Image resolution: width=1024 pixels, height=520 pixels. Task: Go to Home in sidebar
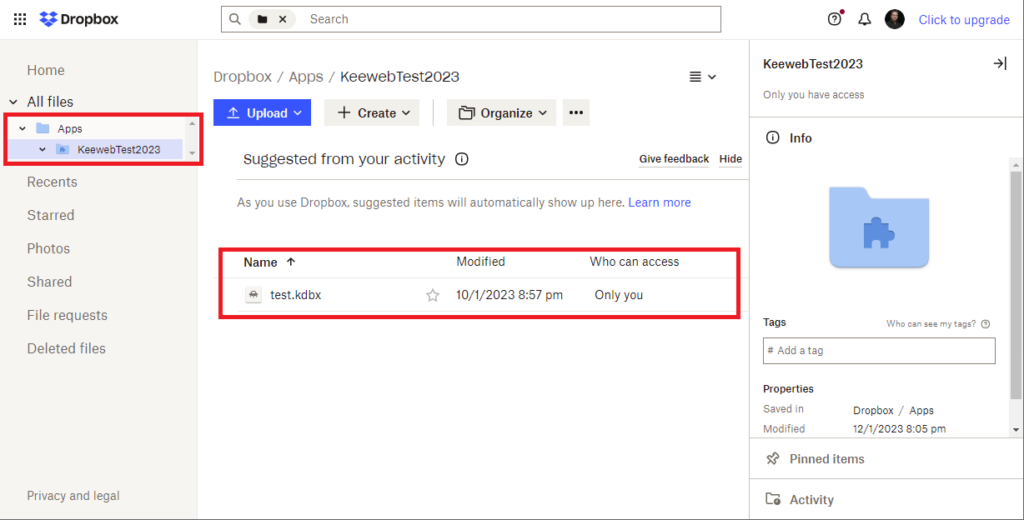(46, 70)
